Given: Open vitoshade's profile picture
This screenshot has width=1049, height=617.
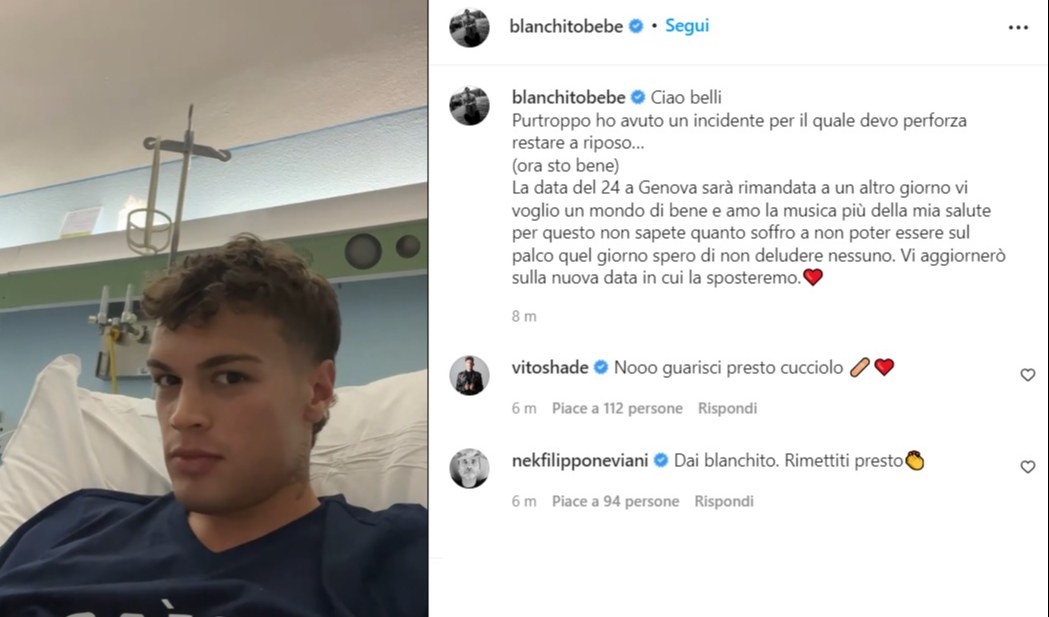Looking at the screenshot, I should [x=469, y=375].
